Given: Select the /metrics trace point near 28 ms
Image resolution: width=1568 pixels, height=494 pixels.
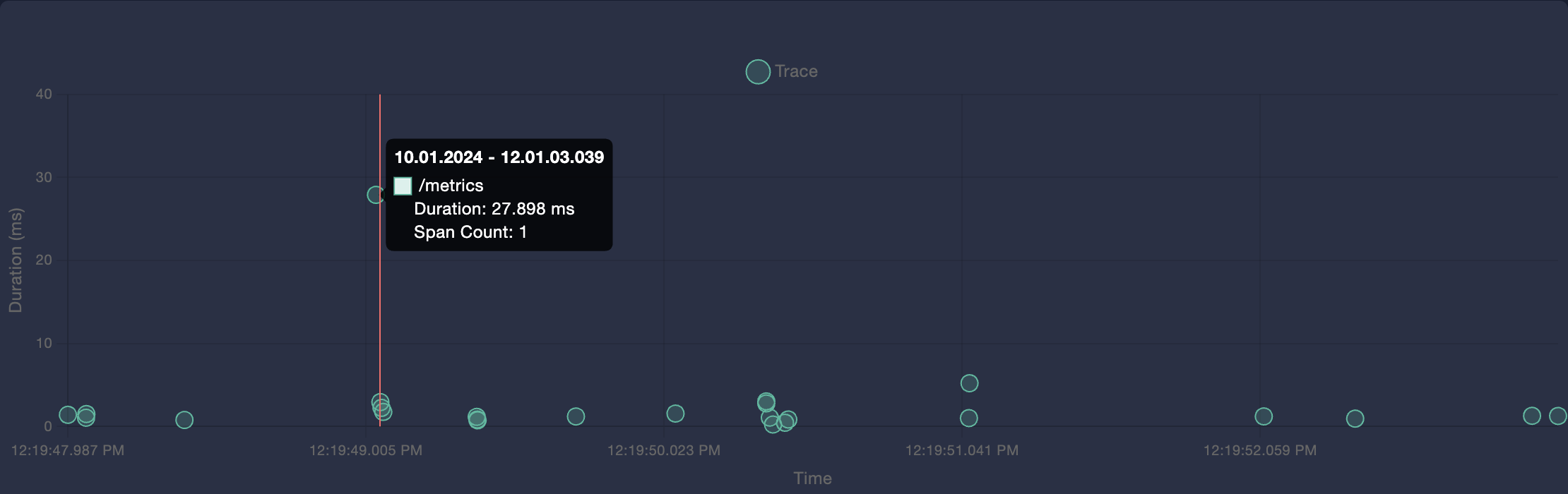Looking at the screenshot, I should point(375,195).
